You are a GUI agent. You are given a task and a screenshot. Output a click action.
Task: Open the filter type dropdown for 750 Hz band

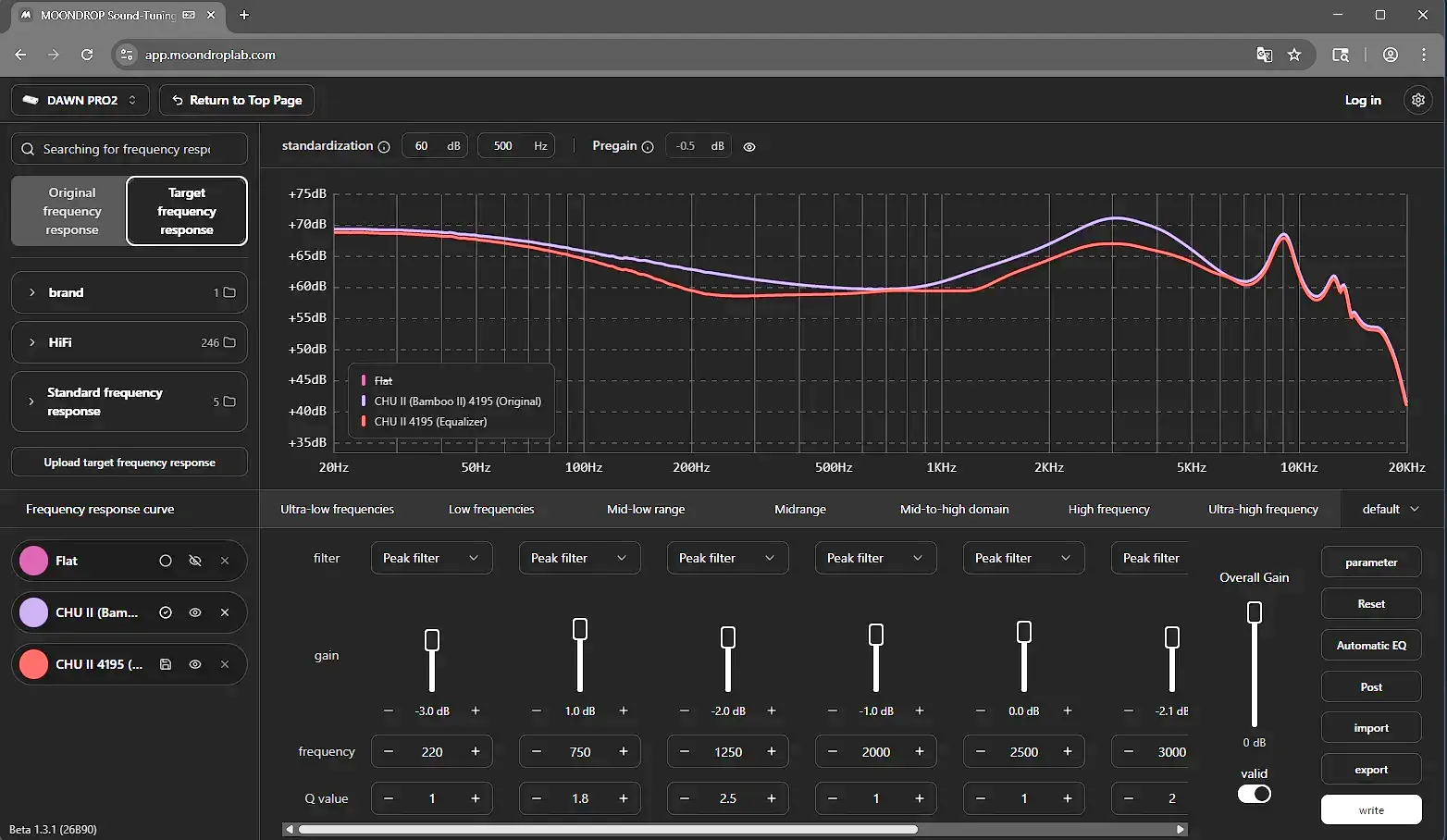point(579,558)
